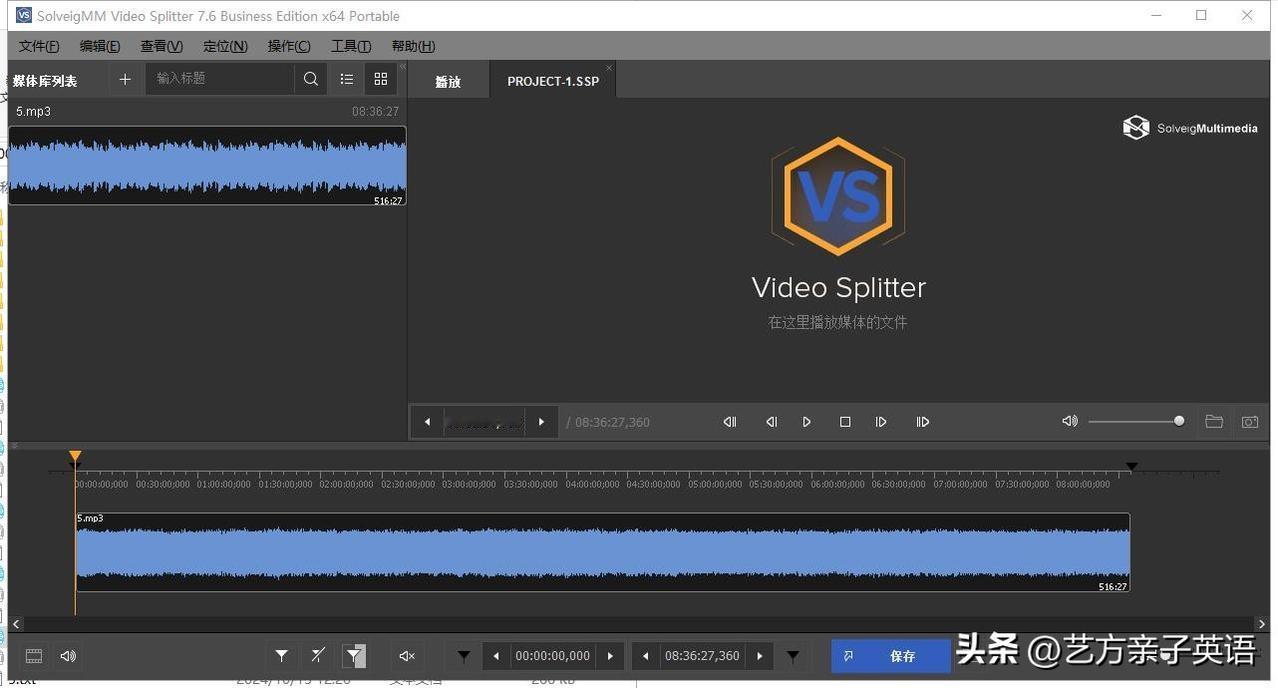Click the player current time field
The width and height of the screenshot is (1278, 688).
[484, 422]
